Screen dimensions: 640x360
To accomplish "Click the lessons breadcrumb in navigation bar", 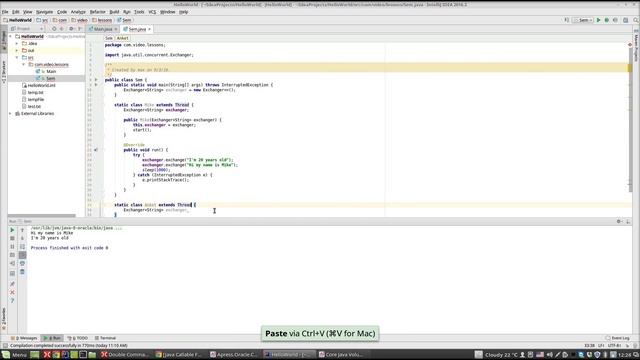I will pyautogui.click(x=102, y=20).
